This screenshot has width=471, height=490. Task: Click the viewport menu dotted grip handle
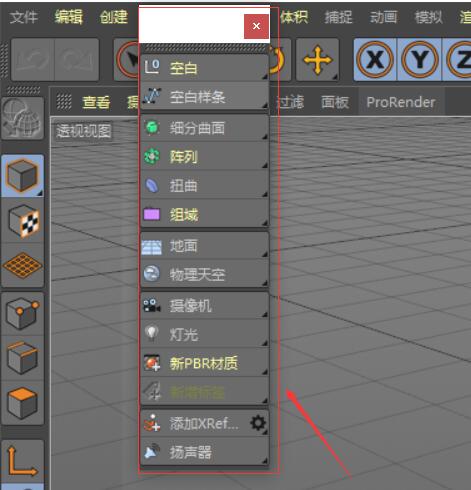pyautogui.click(x=64, y=102)
